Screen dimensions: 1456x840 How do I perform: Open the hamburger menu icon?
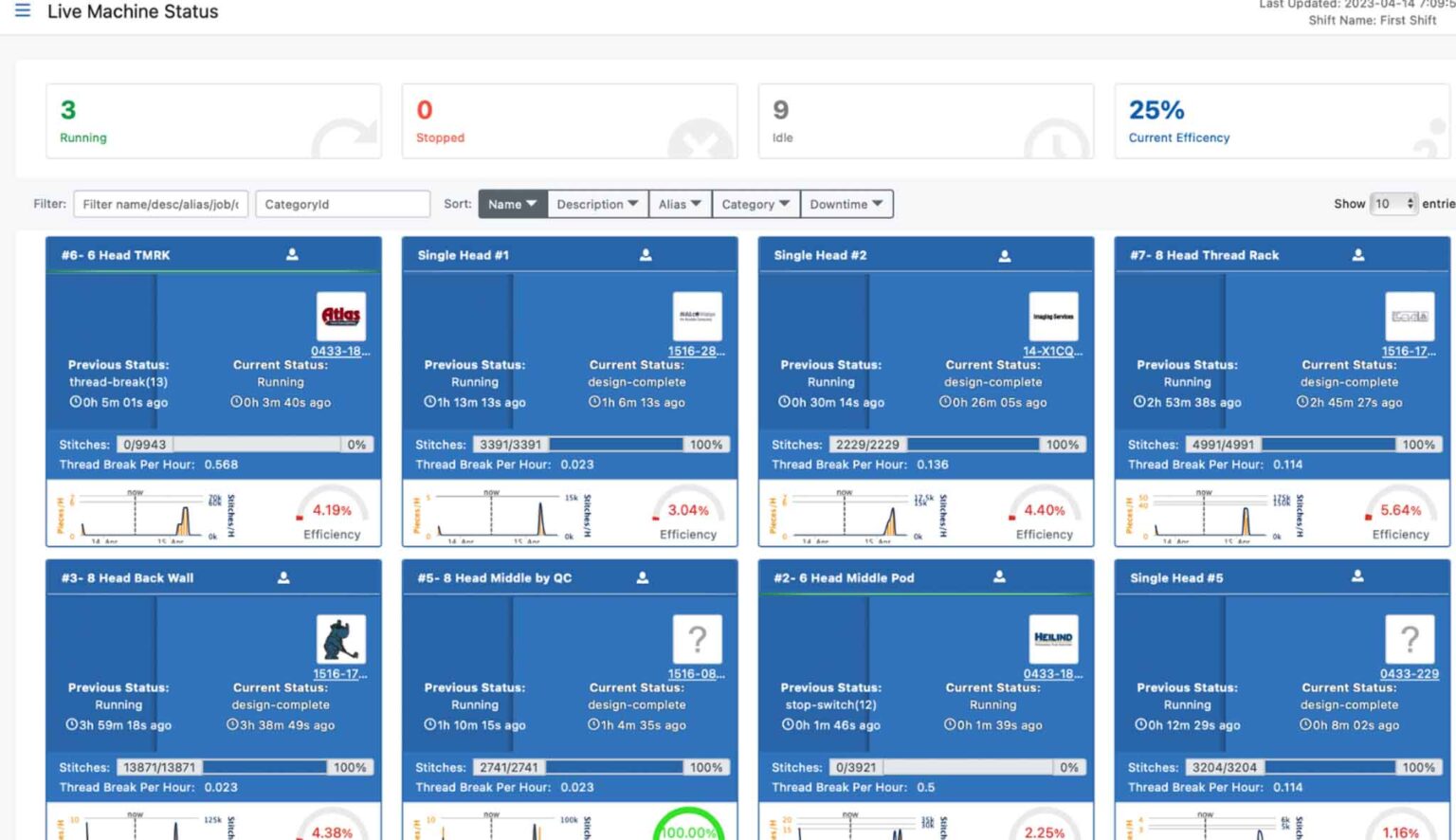pyautogui.click(x=23, y=10)
